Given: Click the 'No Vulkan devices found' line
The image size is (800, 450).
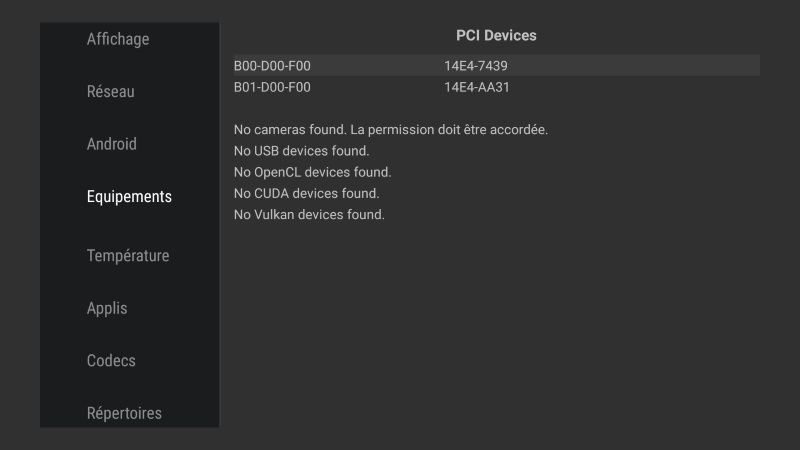Looking at the screenshot, I should 309,214.
